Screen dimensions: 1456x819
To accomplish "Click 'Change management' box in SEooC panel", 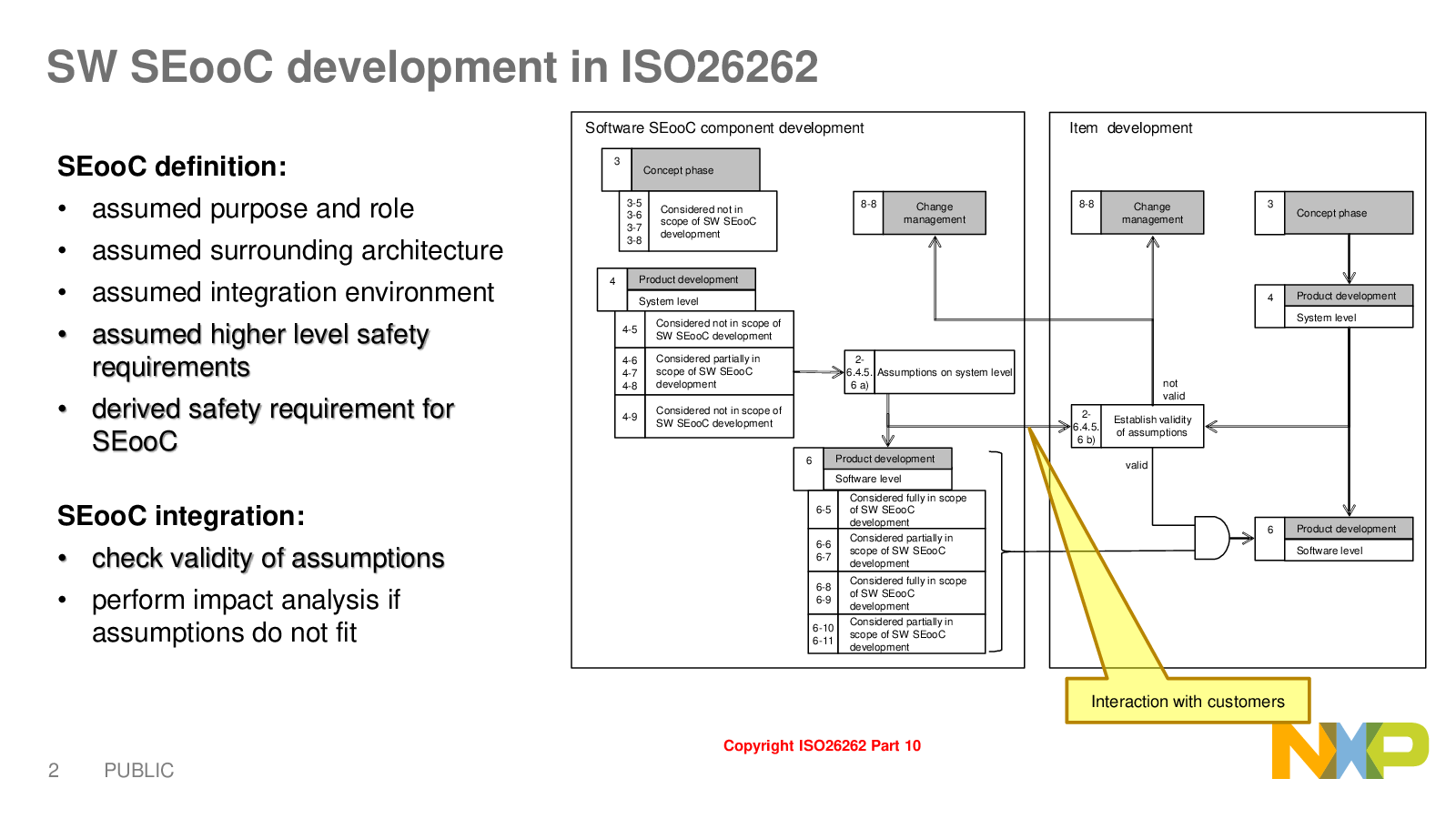I will coord(919,213).
